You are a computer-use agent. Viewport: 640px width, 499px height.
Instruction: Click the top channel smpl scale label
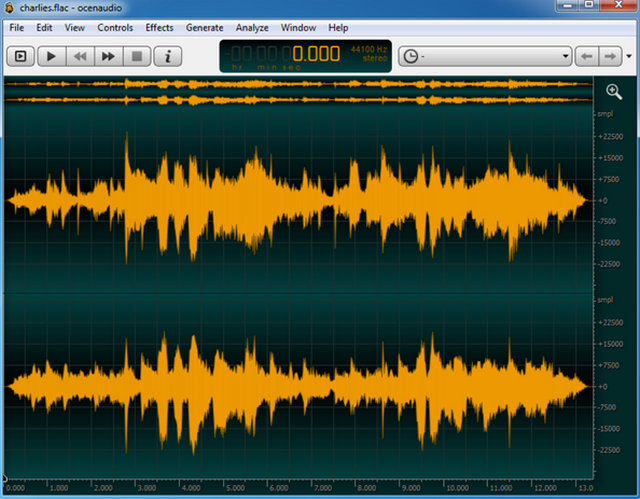605,114
